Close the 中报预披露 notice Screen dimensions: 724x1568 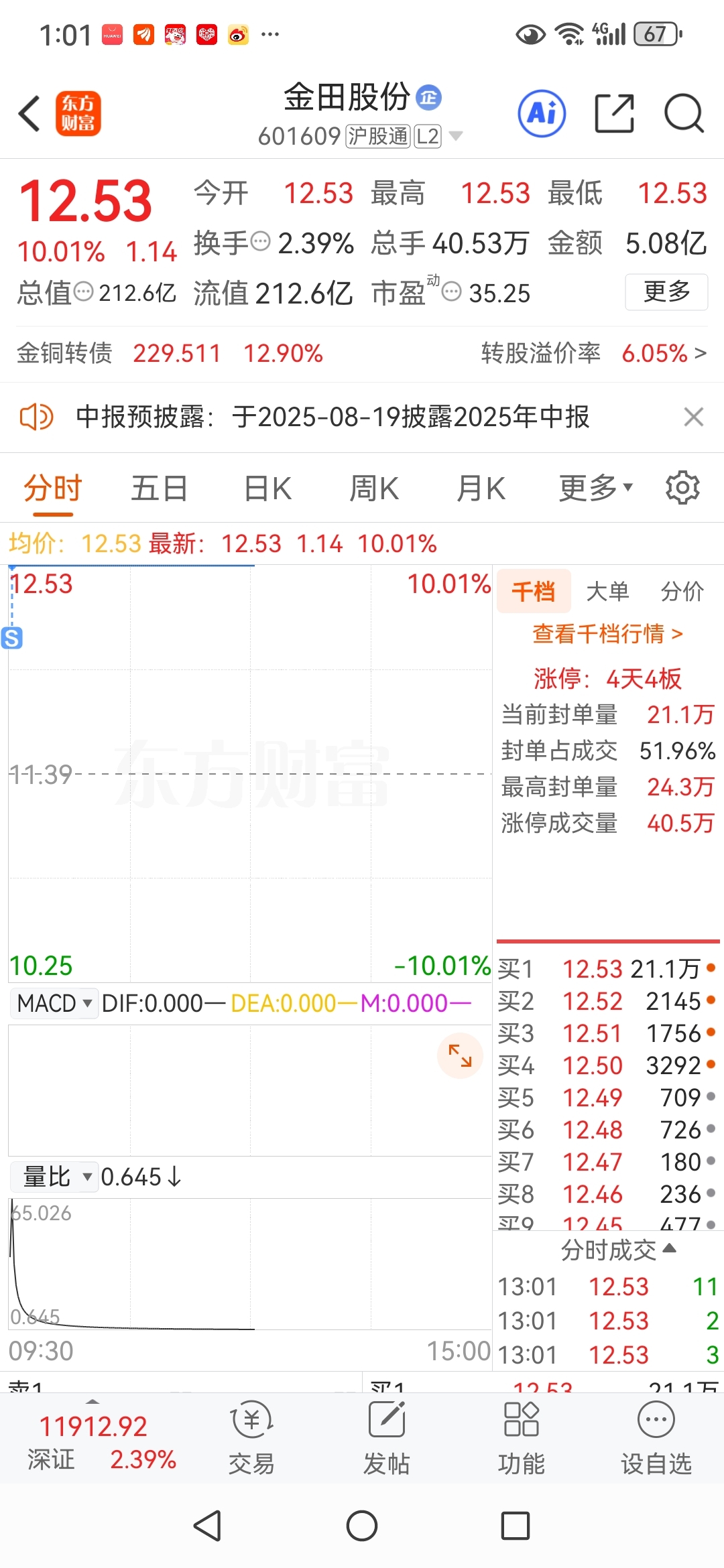tap(694, 417)
